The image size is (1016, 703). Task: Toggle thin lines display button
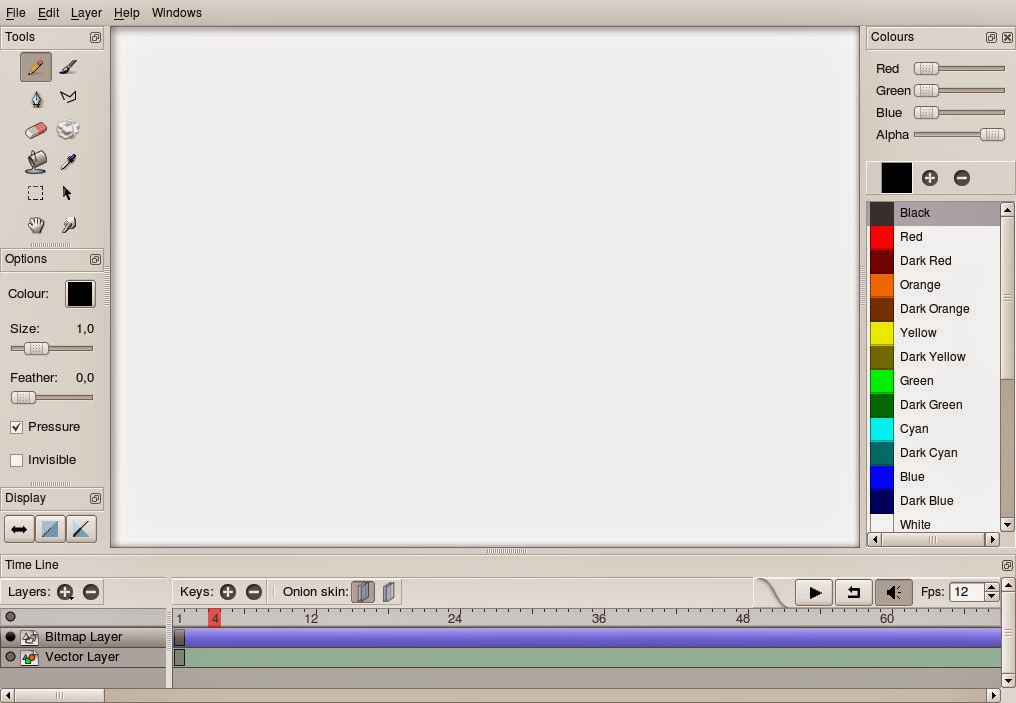50,529
